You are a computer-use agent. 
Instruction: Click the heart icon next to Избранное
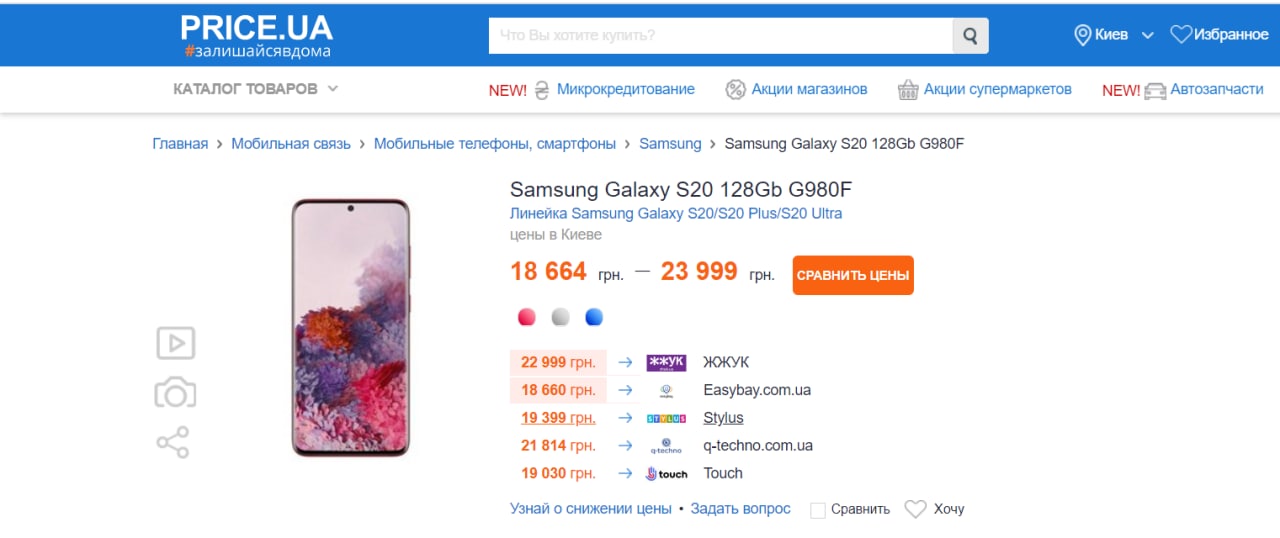(1181, 35)
